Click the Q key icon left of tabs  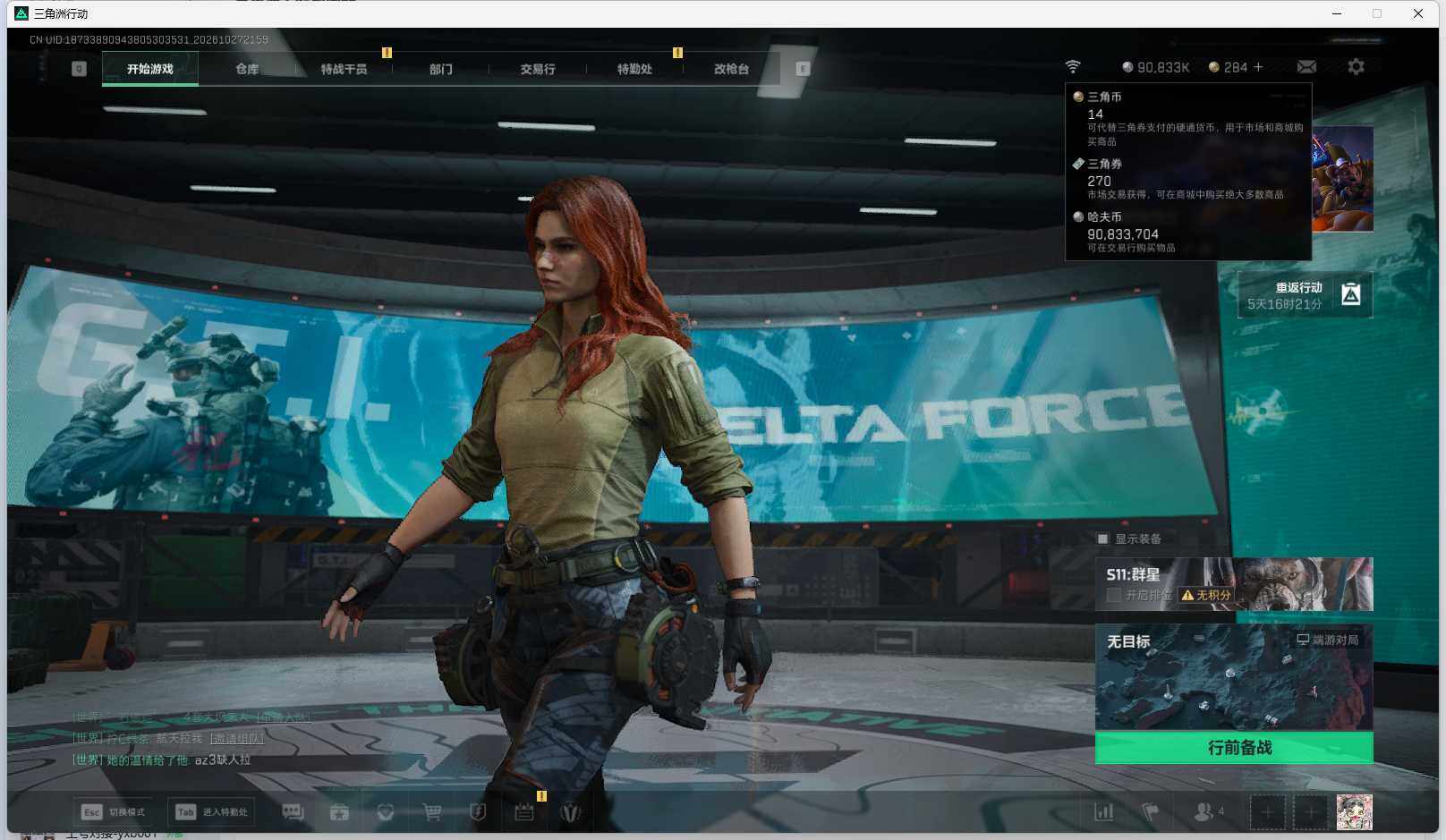79,69
